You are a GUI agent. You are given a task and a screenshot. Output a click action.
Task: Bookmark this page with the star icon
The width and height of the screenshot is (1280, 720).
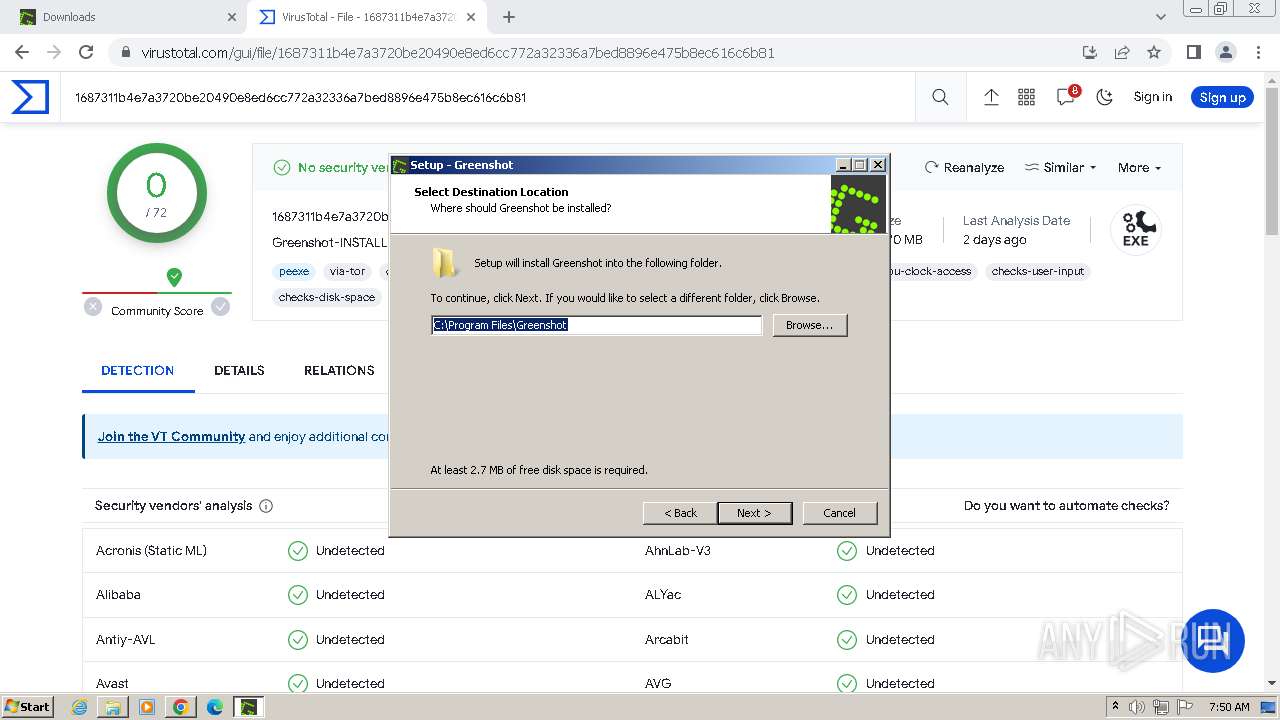(1154, 52)
